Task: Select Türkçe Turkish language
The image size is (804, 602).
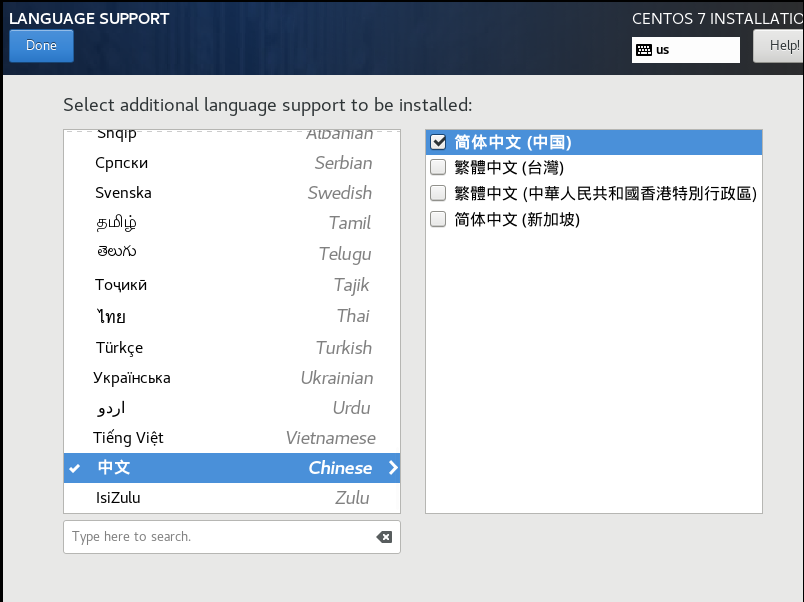Action: coord(232,348)
